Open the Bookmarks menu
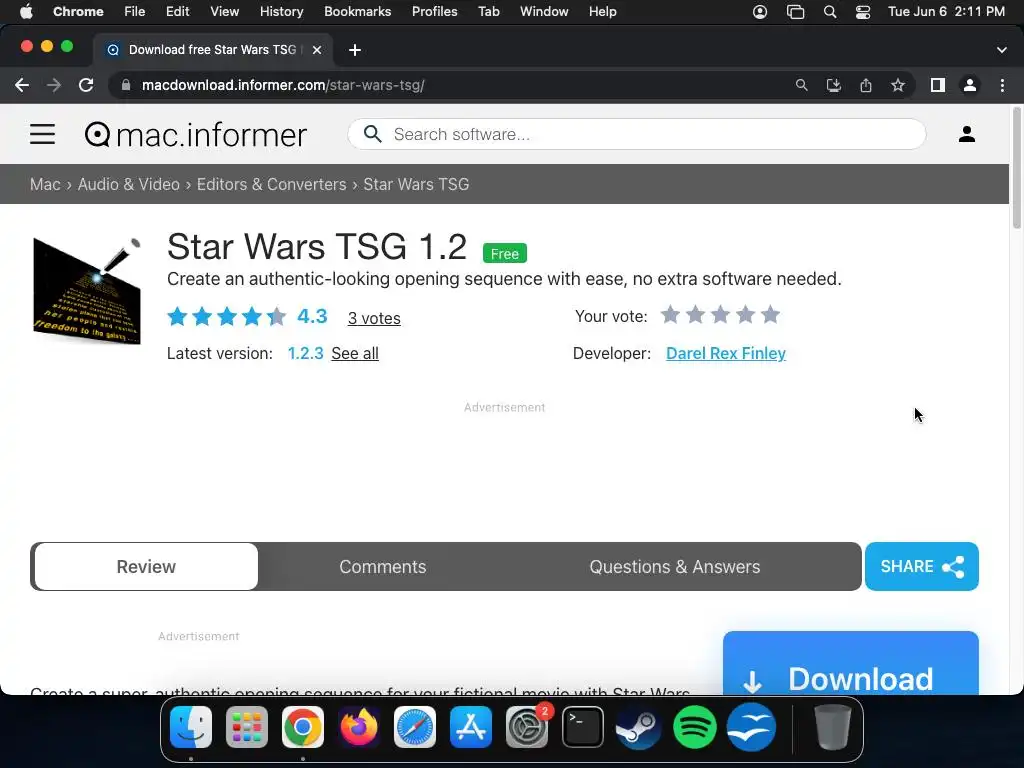 point(357,12)
